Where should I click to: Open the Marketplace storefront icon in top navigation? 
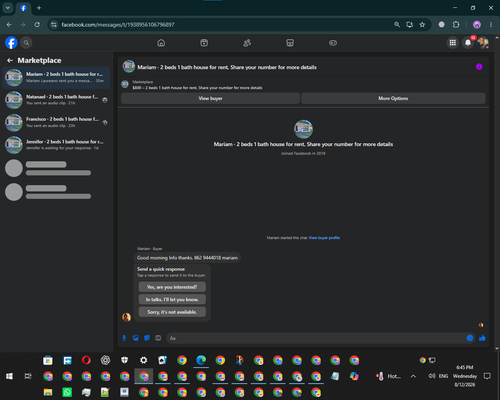[x=290, y=43]
